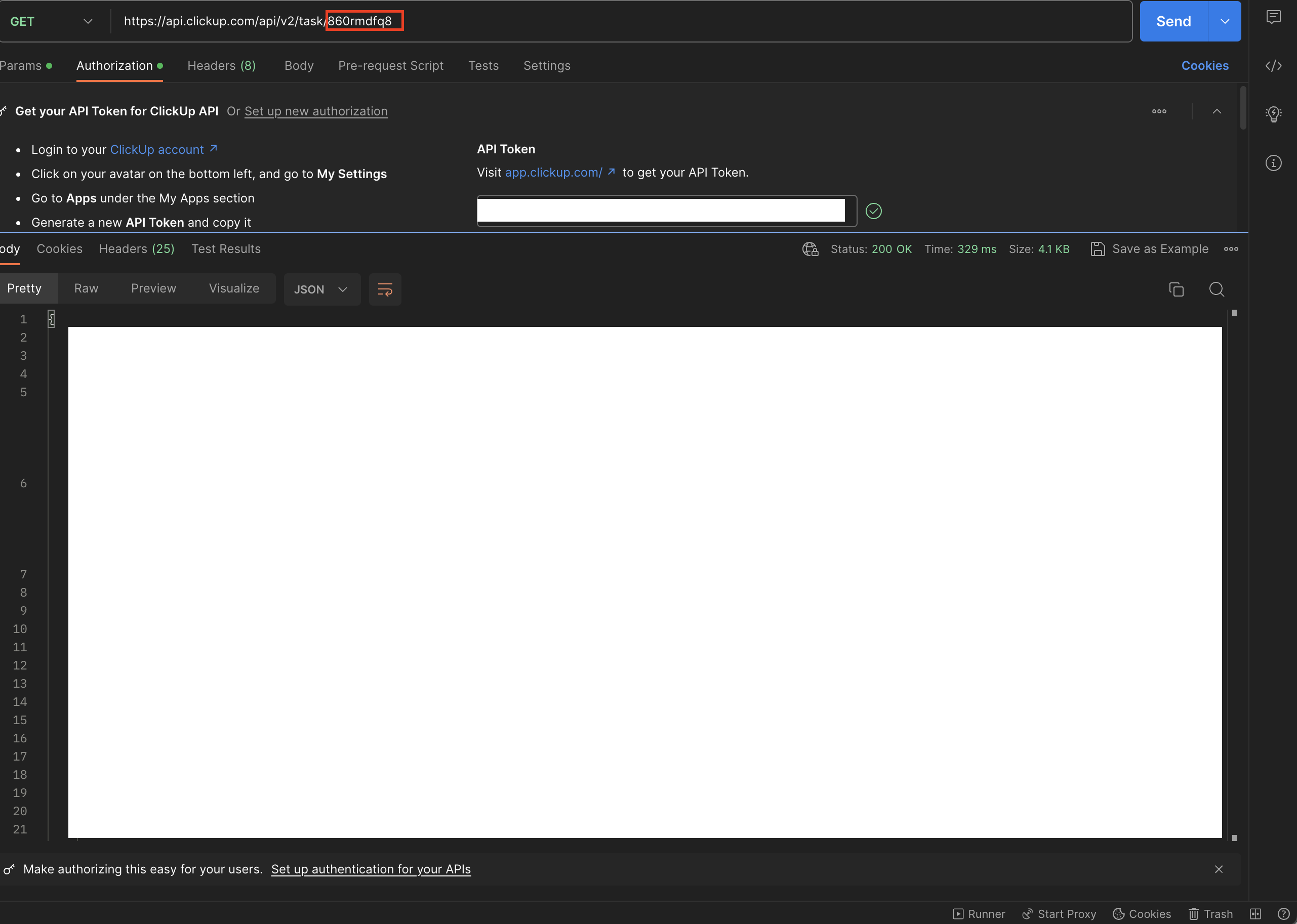Open the Visualize response panel

(x=234, y=289)
